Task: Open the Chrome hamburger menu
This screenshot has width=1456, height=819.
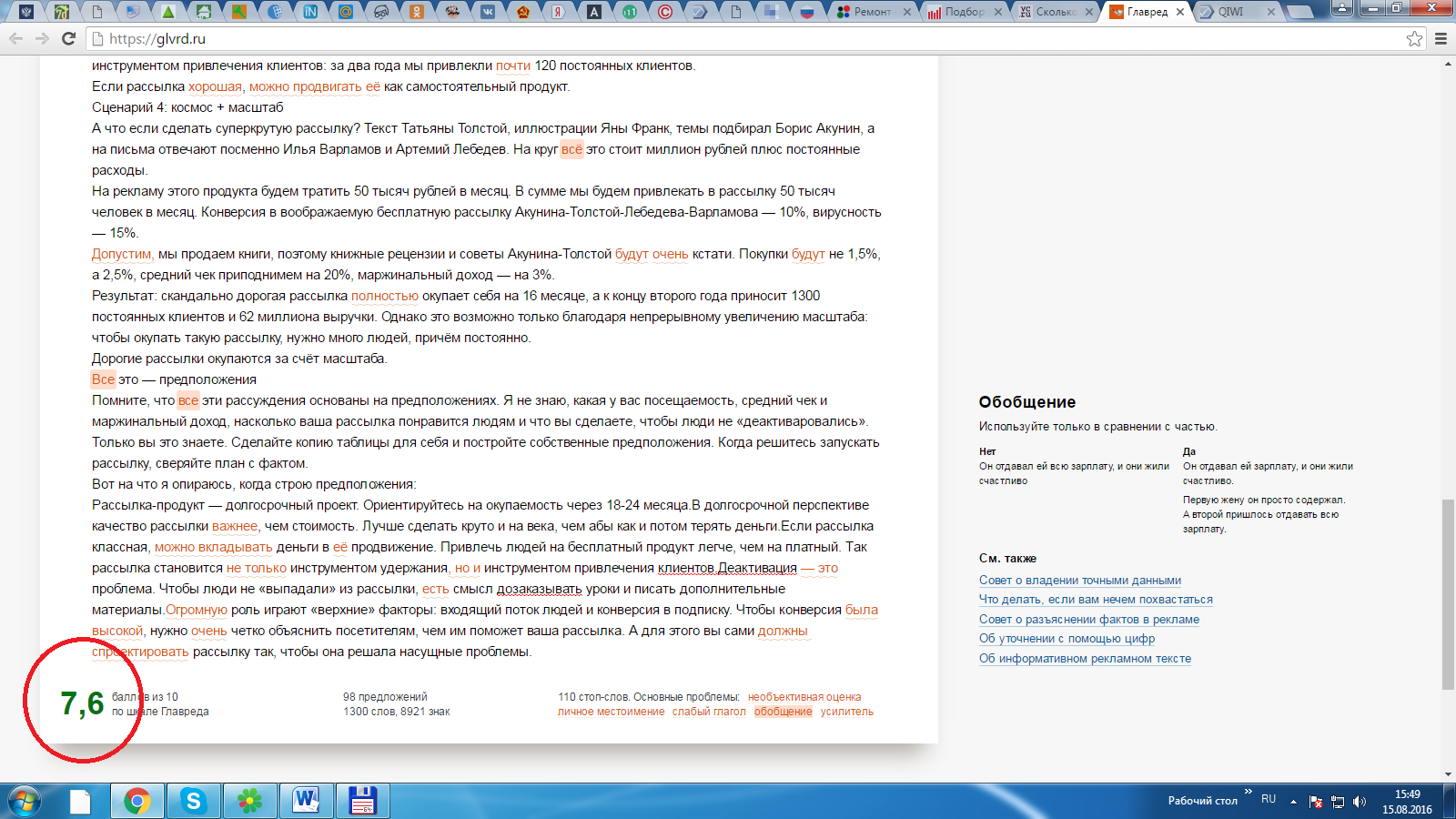Action: [1441, 38]
